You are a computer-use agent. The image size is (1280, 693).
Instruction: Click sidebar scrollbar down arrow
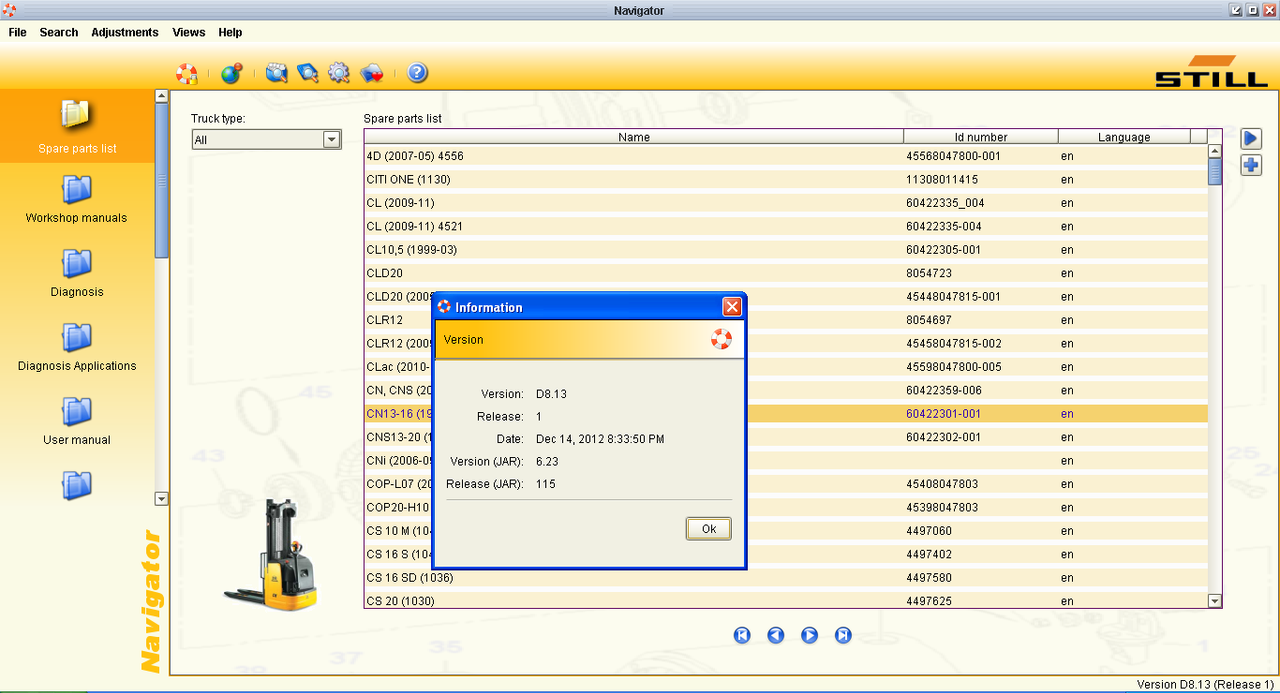(x=162, y=498)
